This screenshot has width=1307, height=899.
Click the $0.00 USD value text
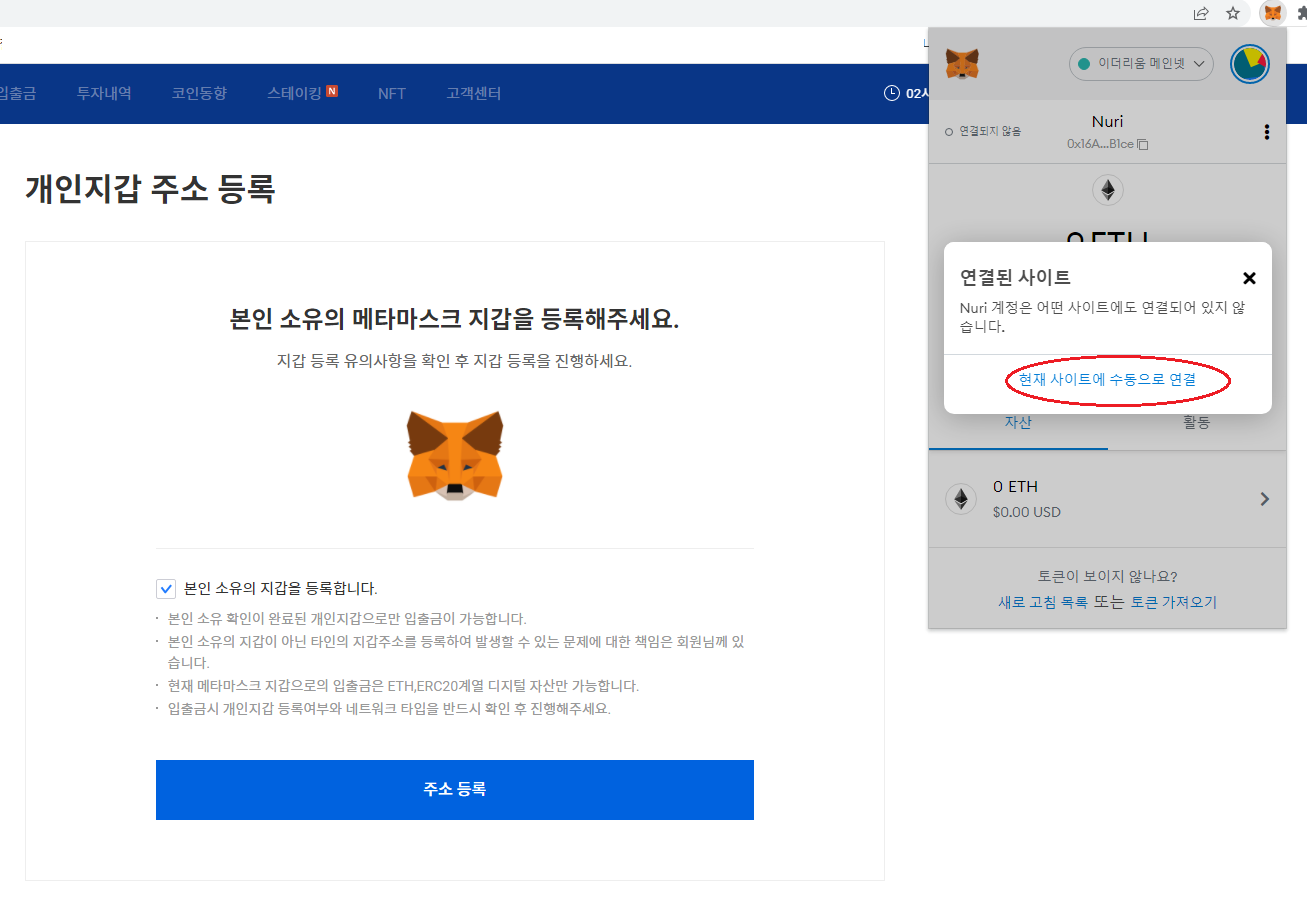tap(1027, 512)
